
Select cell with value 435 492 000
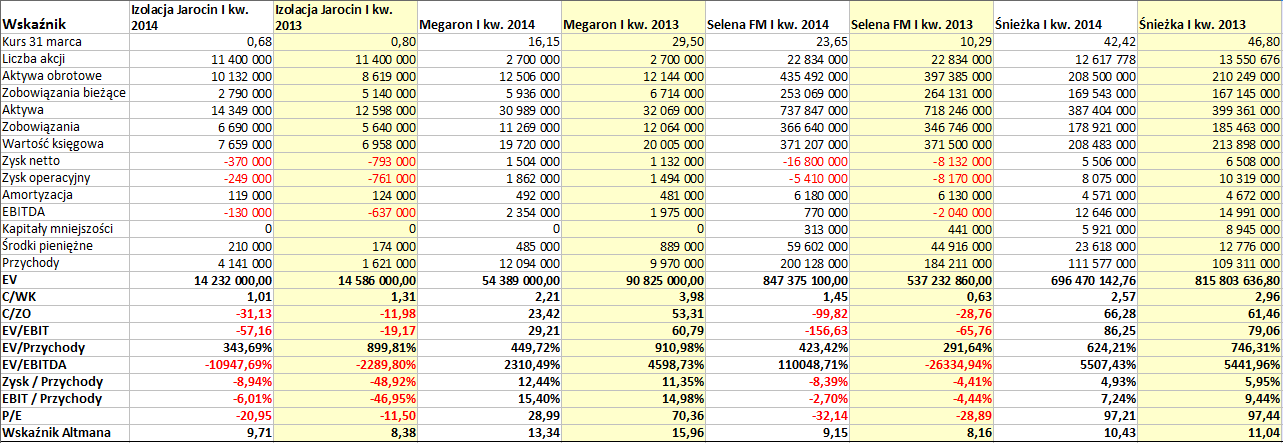[x=776, y=76]
